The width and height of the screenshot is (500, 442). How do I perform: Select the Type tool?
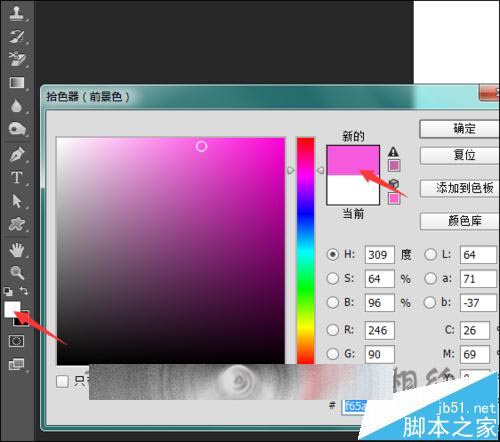(17, 178)
